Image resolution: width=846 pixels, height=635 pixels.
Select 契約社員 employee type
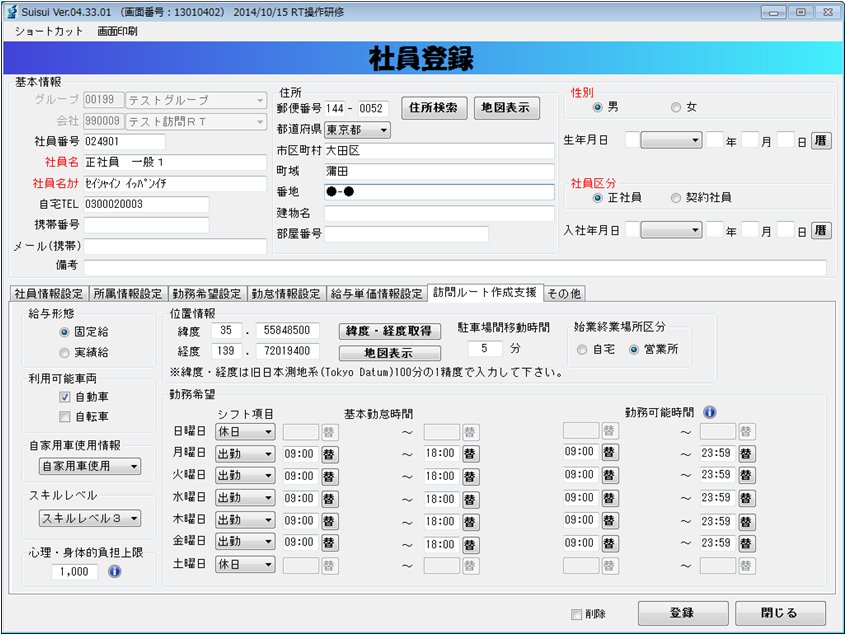click(676, 197)
